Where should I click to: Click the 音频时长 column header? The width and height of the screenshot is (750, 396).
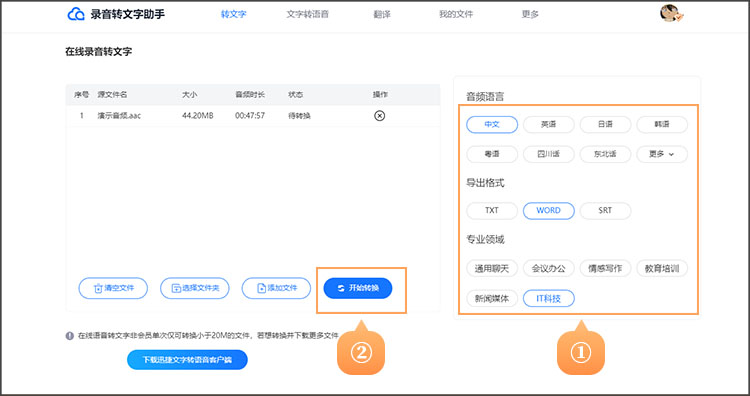point(250,95)
